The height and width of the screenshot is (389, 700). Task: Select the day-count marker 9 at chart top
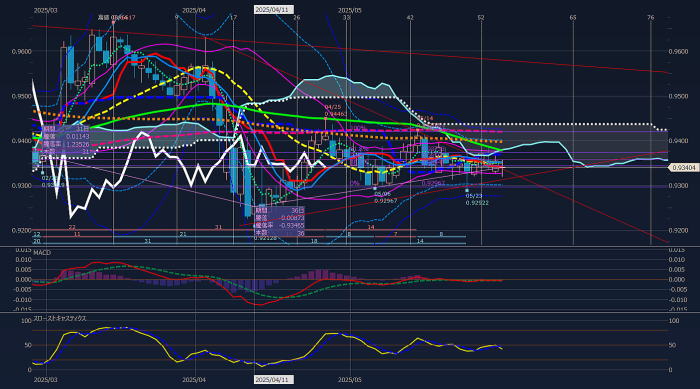pyautogui.click(x=177, y=17)
